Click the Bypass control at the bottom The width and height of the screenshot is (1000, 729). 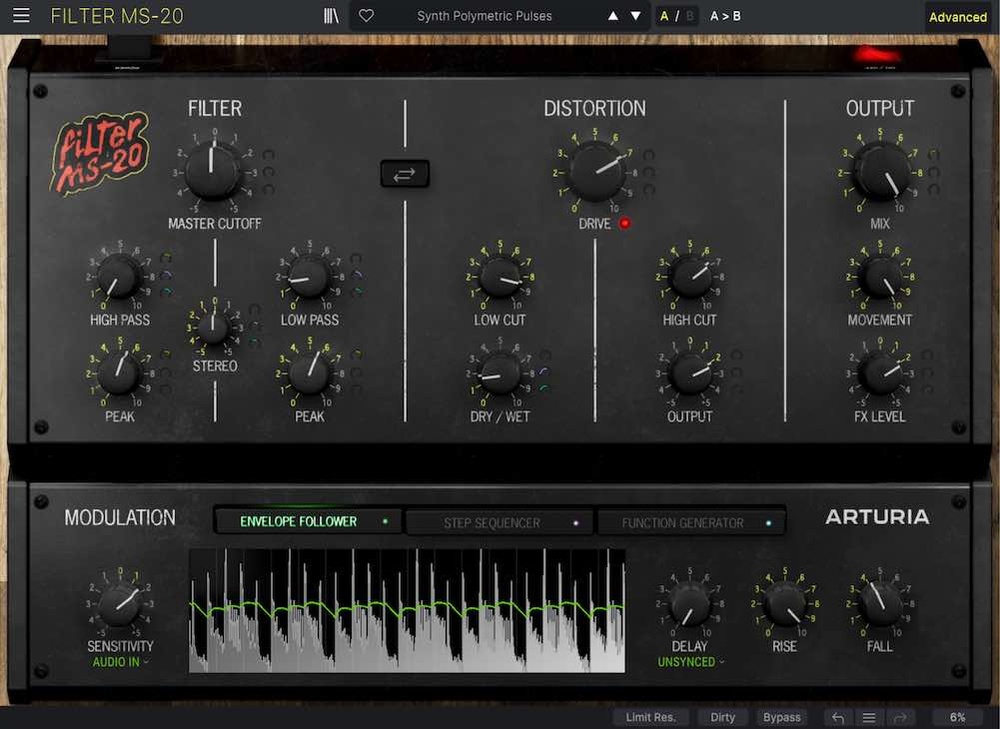click(782, 716)
